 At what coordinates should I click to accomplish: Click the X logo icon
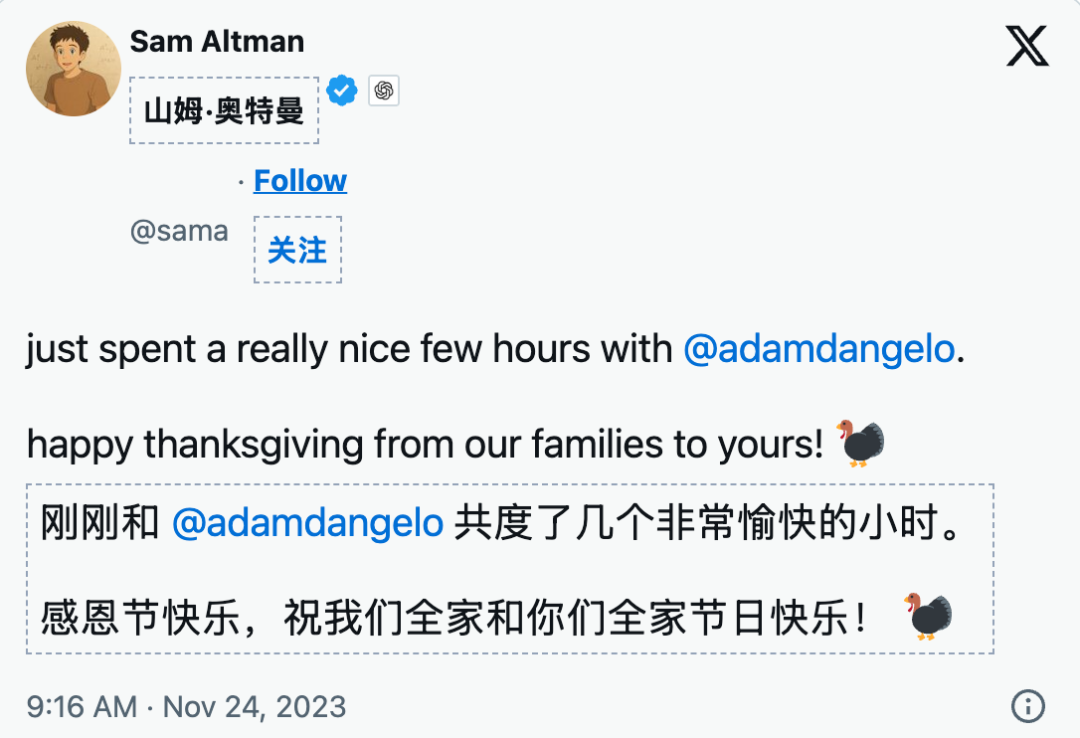click(x=1027, y=46)
